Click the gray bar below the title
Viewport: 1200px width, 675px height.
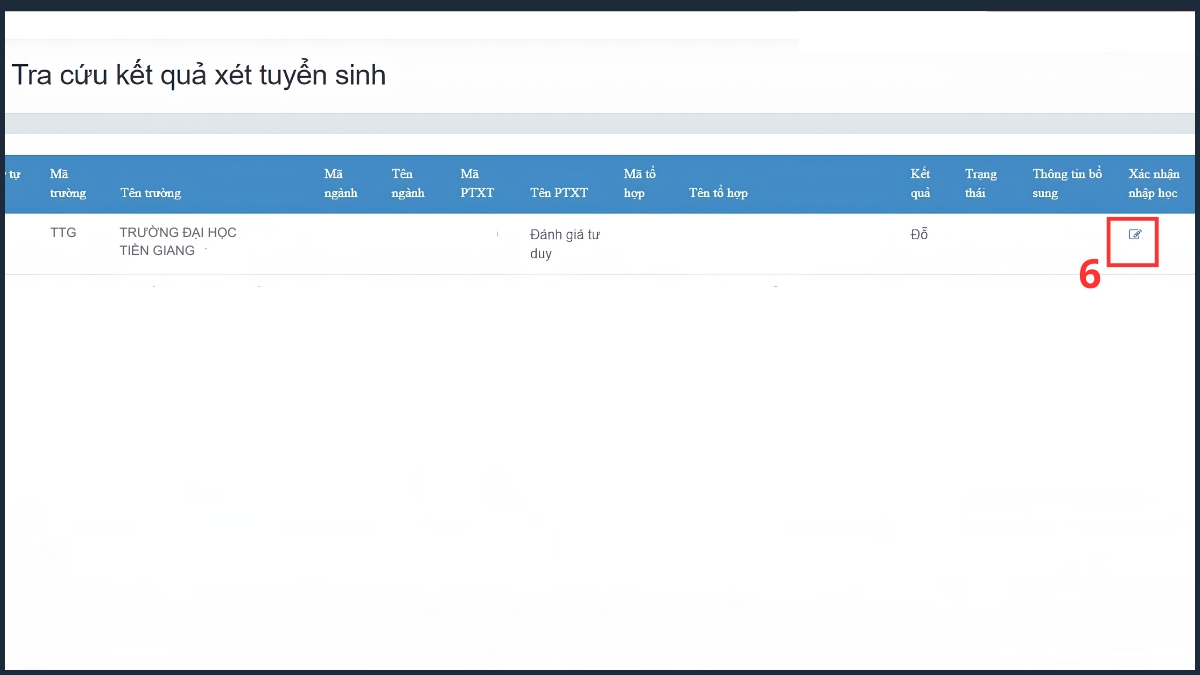pos(600,123)
